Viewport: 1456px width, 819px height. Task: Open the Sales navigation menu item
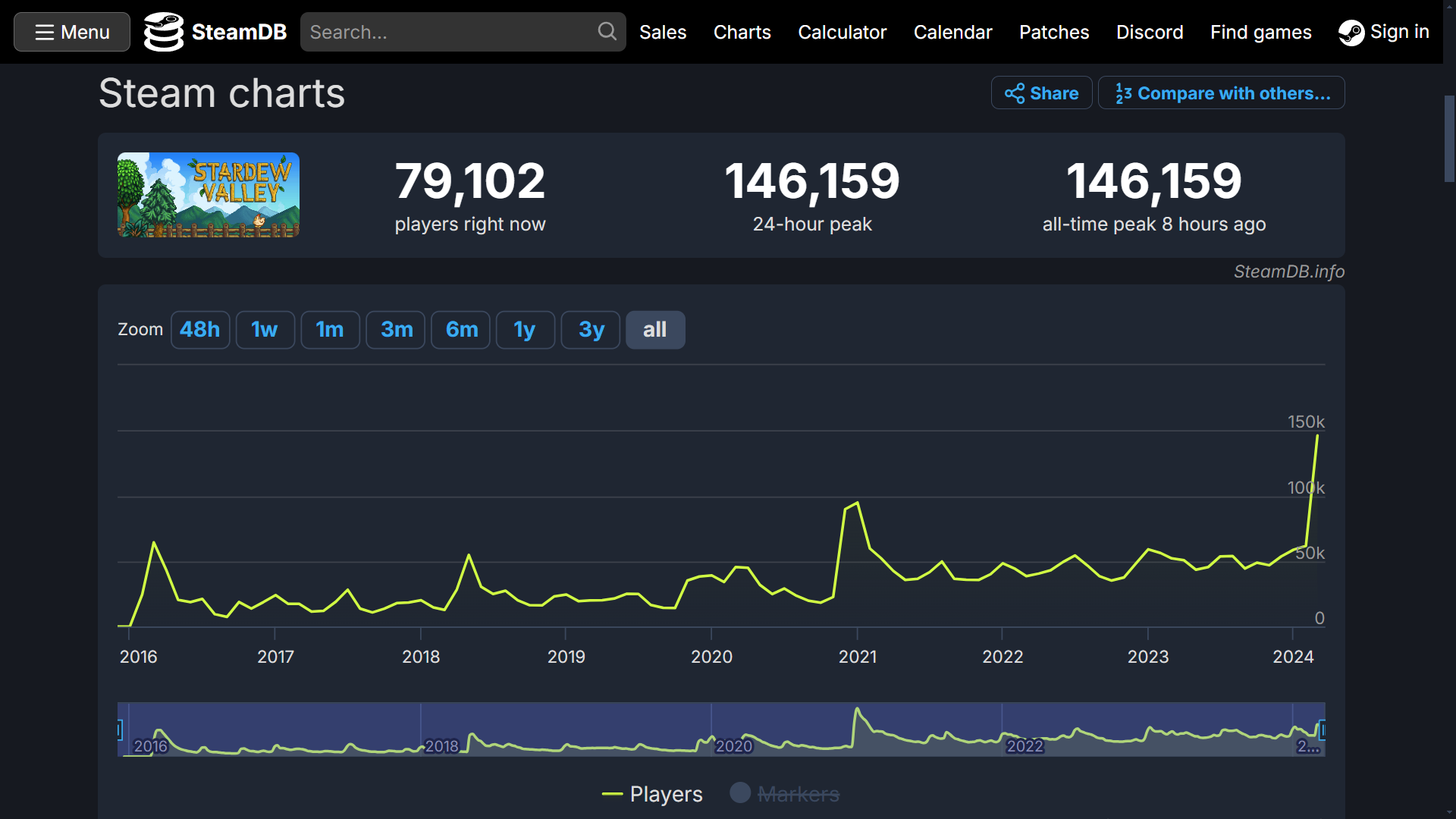tap(662, 32)
